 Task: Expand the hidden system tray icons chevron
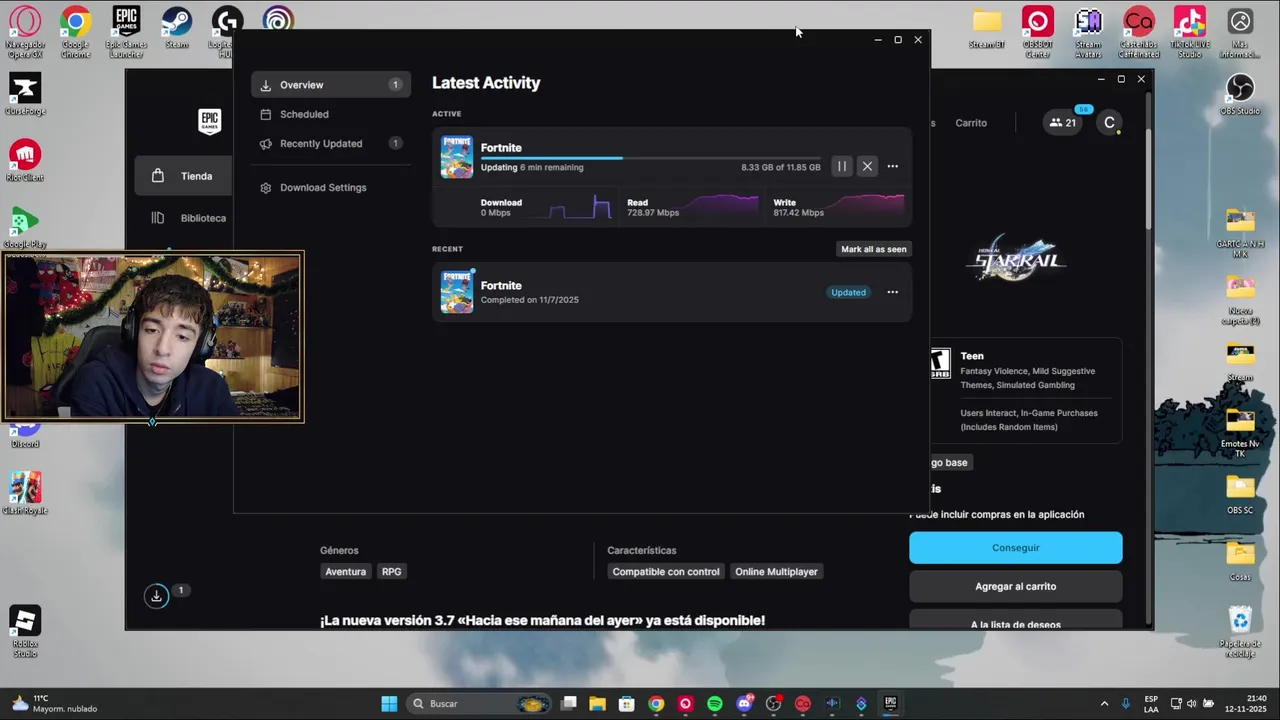[x=1104, y=704]
